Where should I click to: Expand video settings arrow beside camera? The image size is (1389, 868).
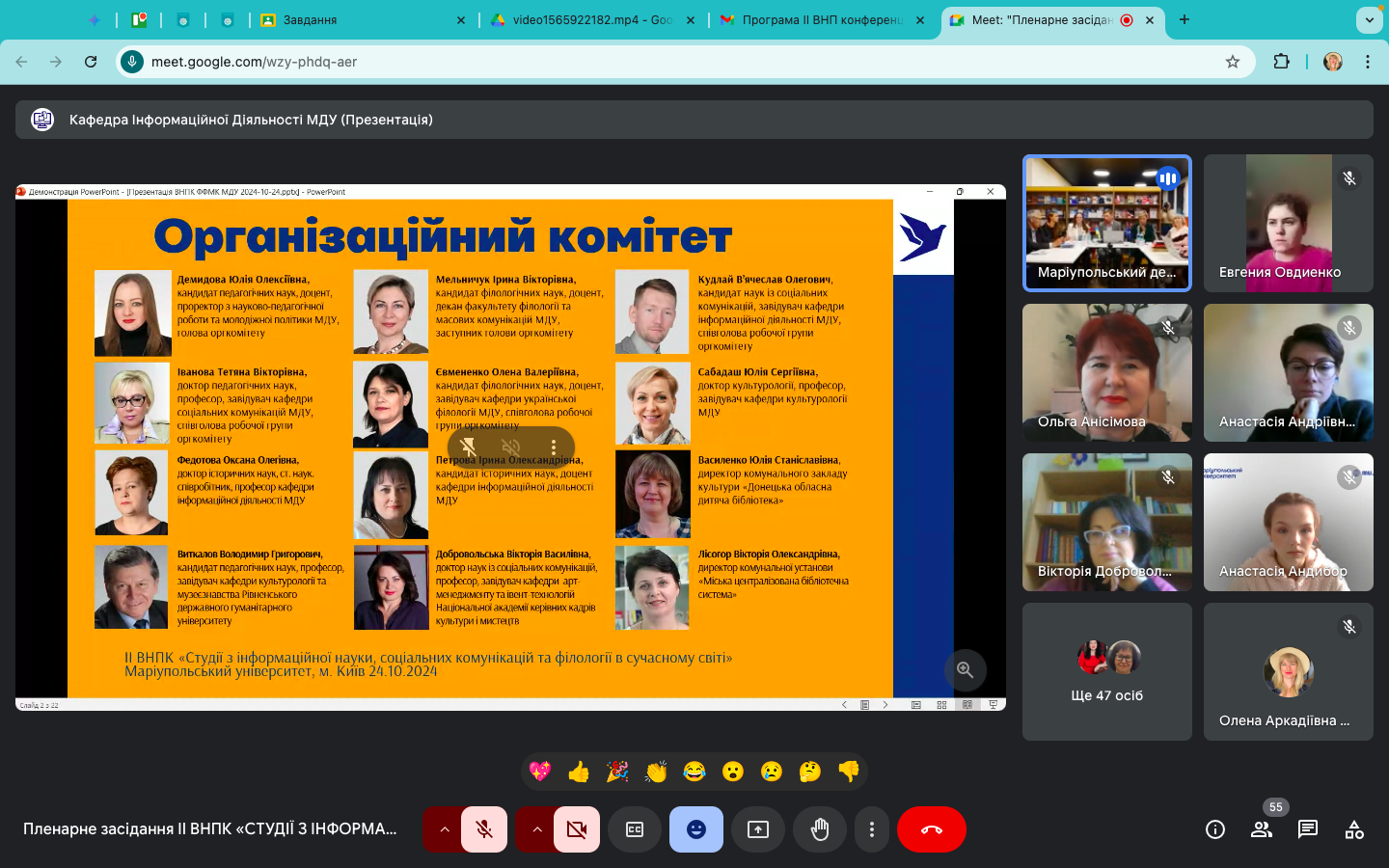click(536, 829)
